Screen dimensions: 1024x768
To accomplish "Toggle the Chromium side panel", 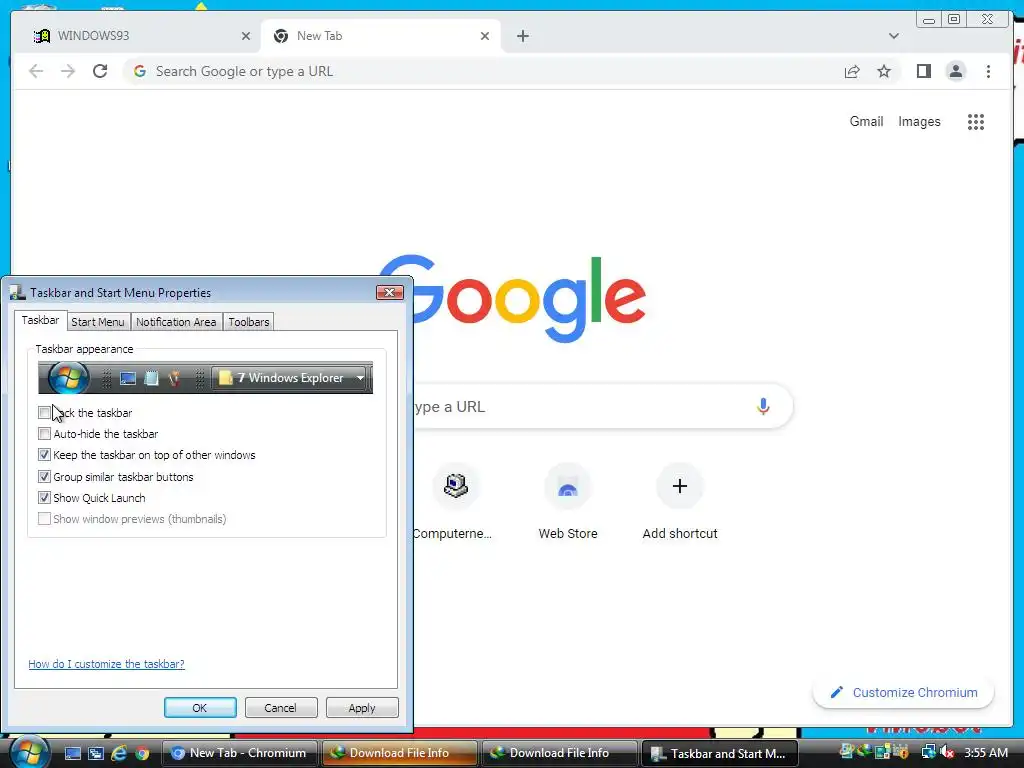I will [923, 71].
